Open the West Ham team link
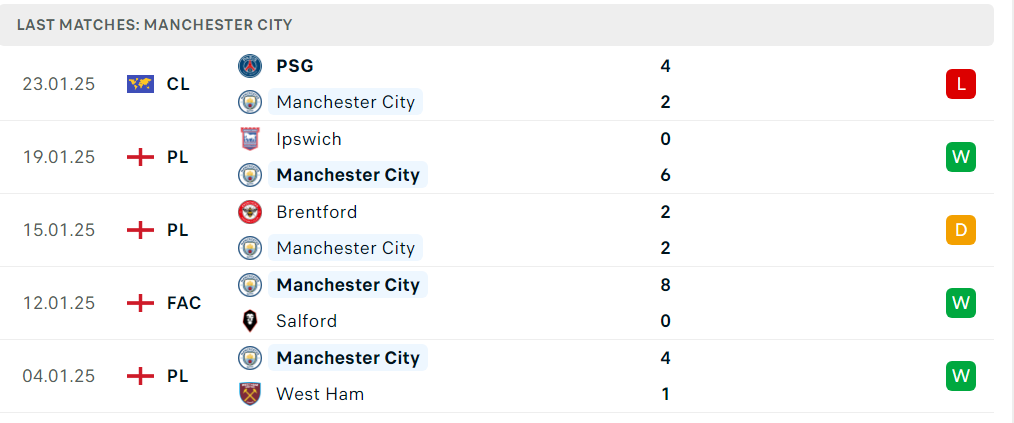 click(x=320, y=395)
